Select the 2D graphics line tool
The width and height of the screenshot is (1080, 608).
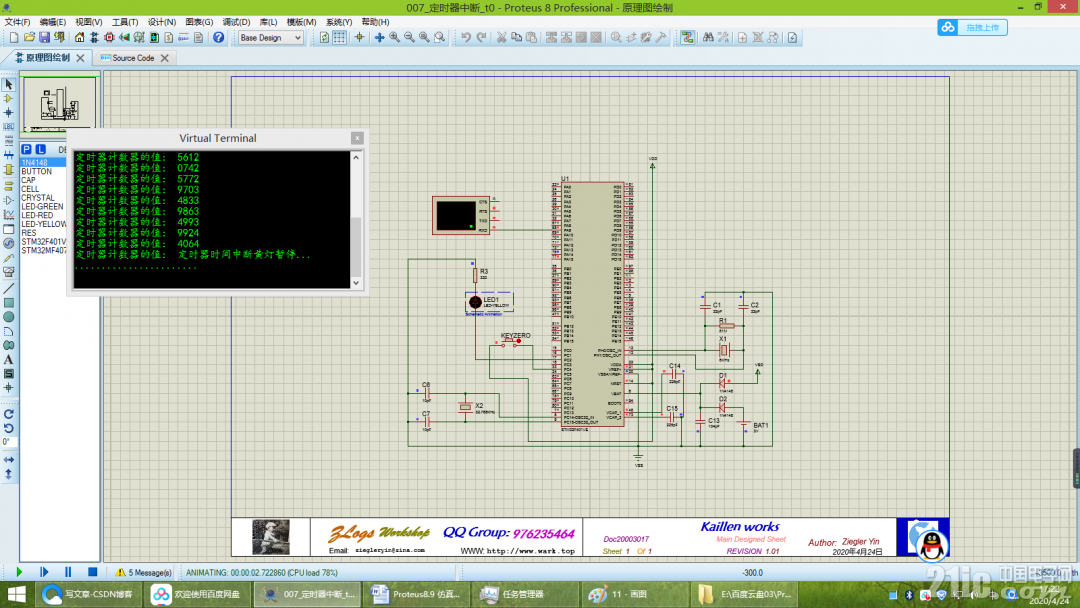pos(8,289)
